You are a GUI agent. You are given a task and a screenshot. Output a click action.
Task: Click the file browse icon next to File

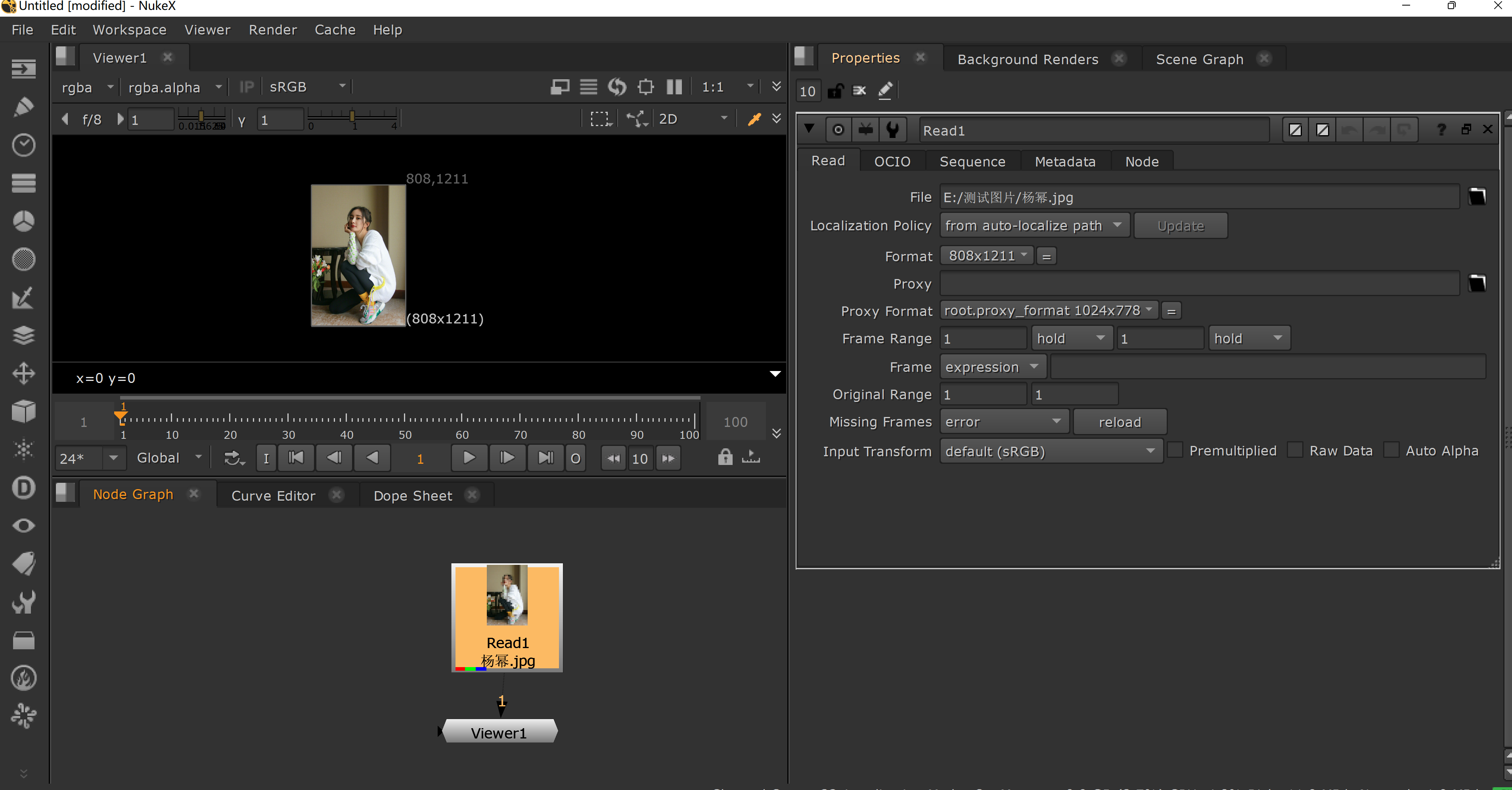coord(1477,197)
